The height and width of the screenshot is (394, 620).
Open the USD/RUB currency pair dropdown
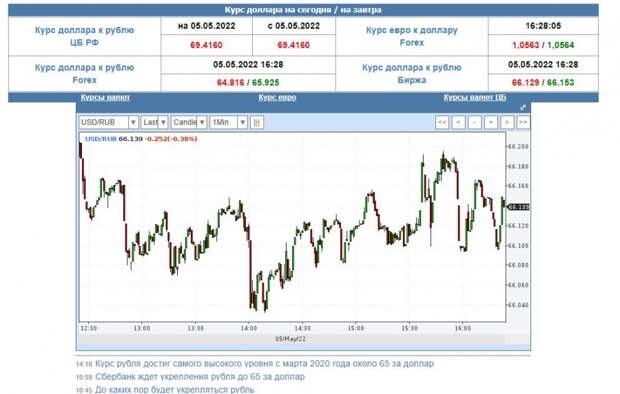click(x=108, y=122)
